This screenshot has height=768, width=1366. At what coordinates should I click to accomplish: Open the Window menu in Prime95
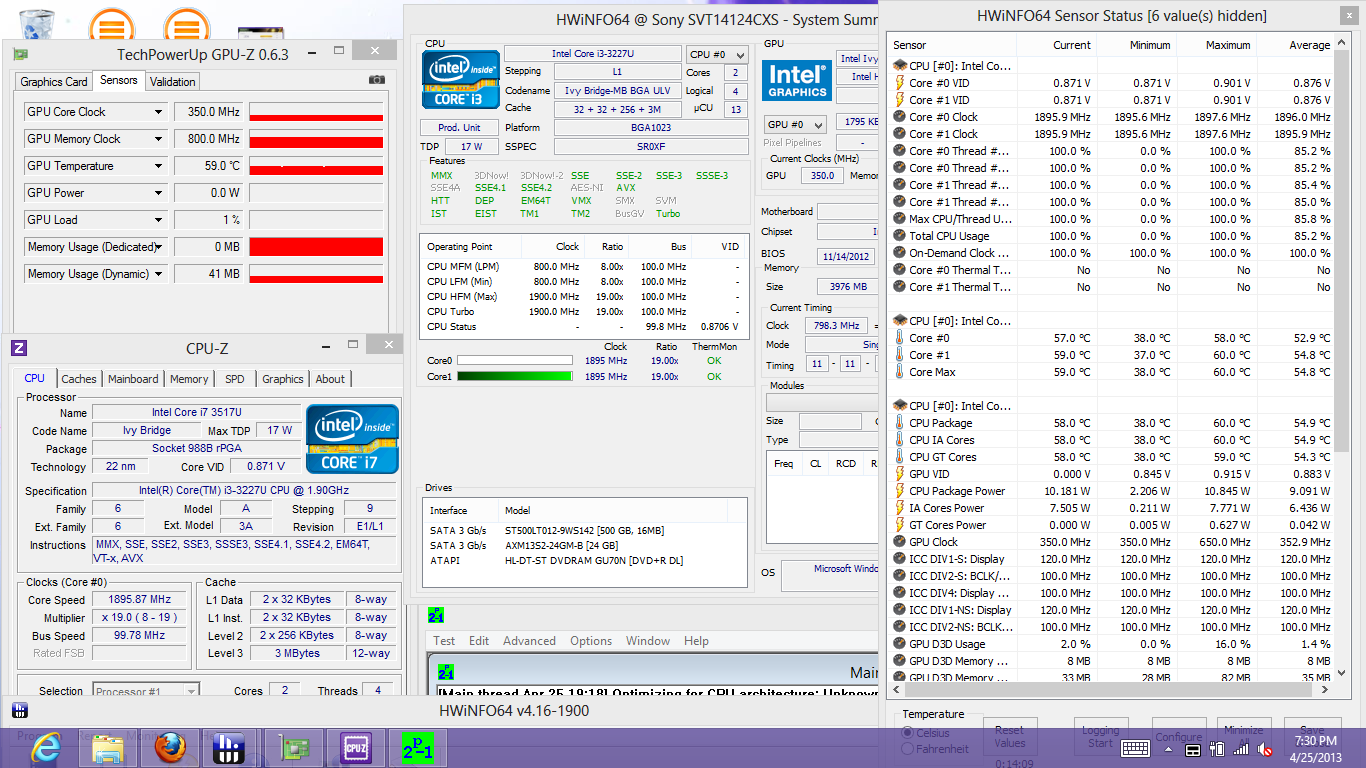pyautogui.click(x=648, y=641)
